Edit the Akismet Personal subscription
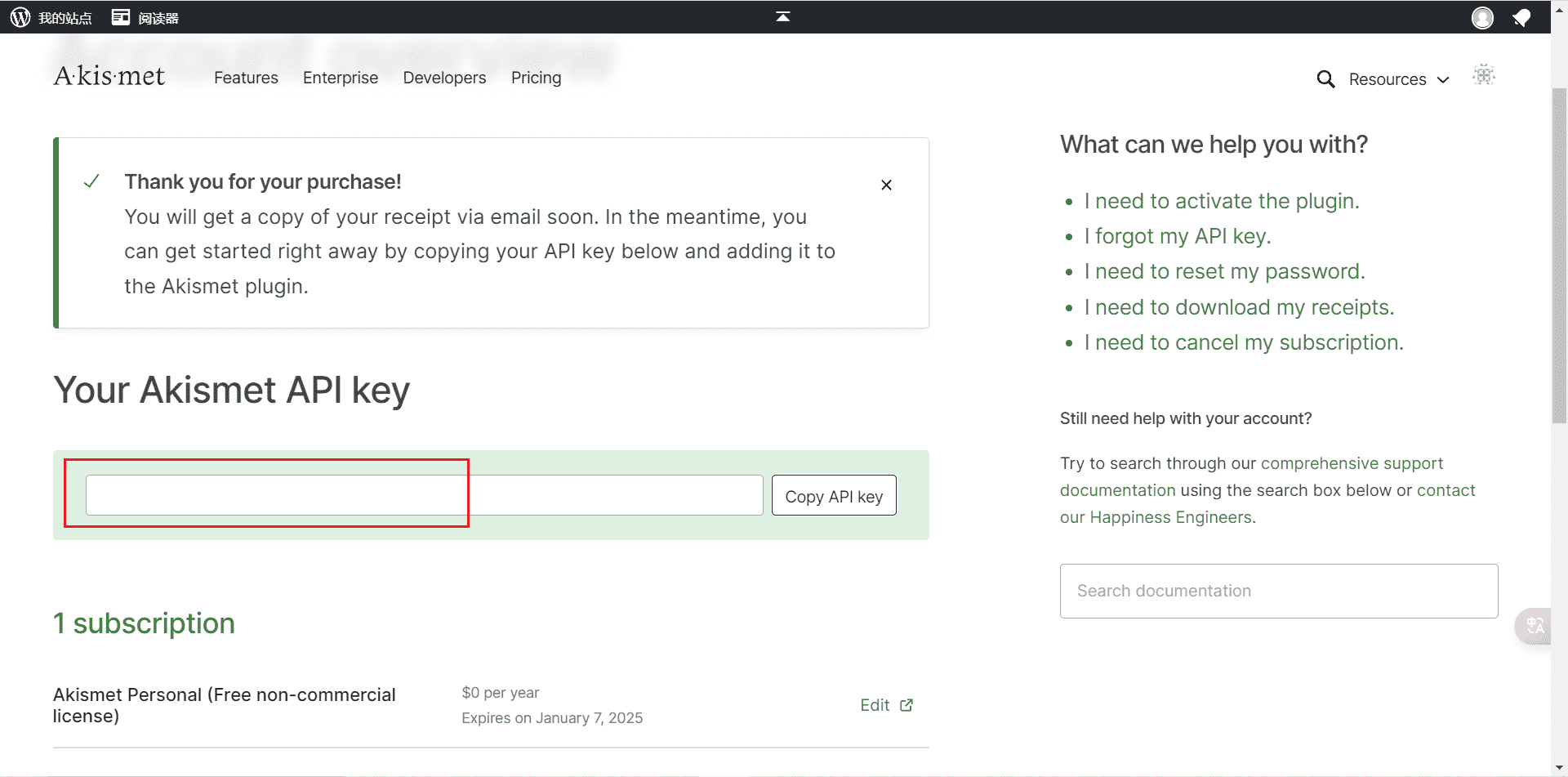The image size is (1568, 777). point(875,705)
